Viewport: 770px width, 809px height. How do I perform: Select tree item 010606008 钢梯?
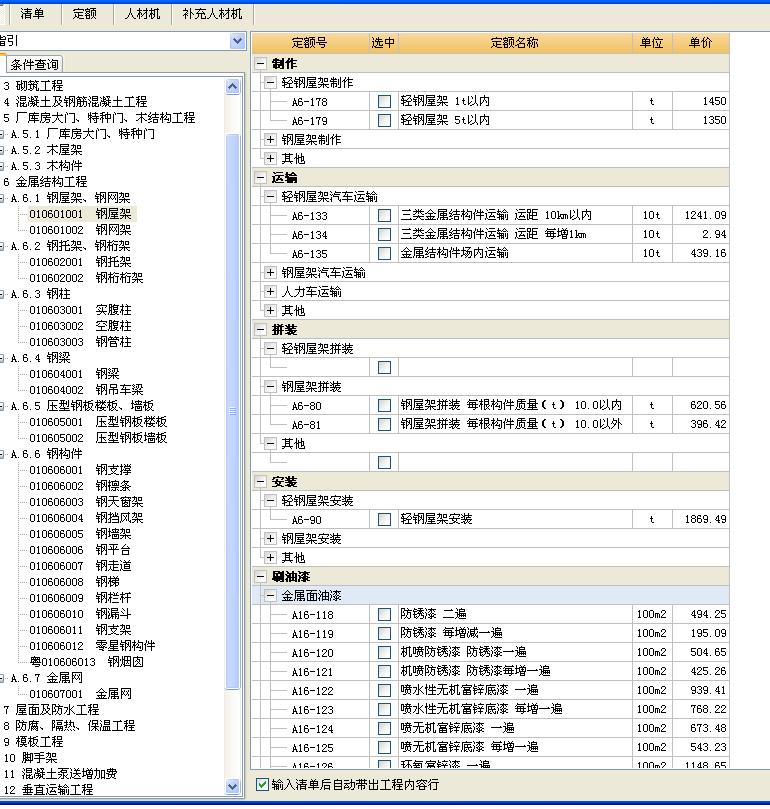tap(74, 581)
